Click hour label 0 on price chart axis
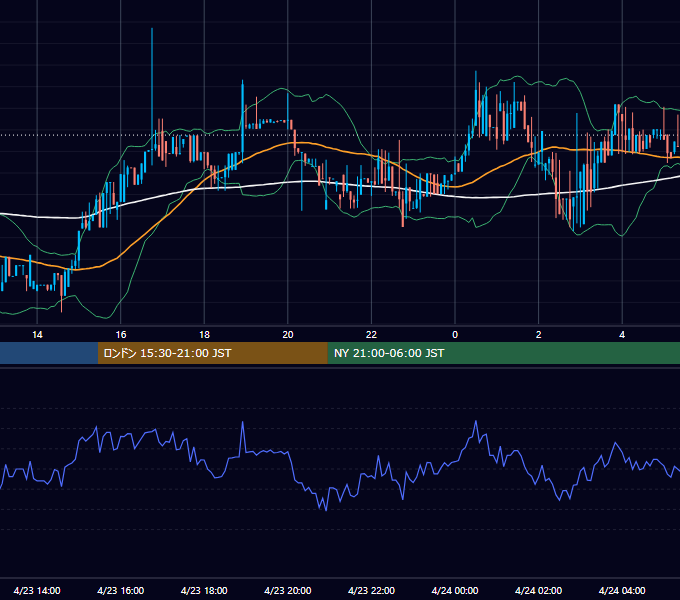The image size is (680, 600). 455,335
